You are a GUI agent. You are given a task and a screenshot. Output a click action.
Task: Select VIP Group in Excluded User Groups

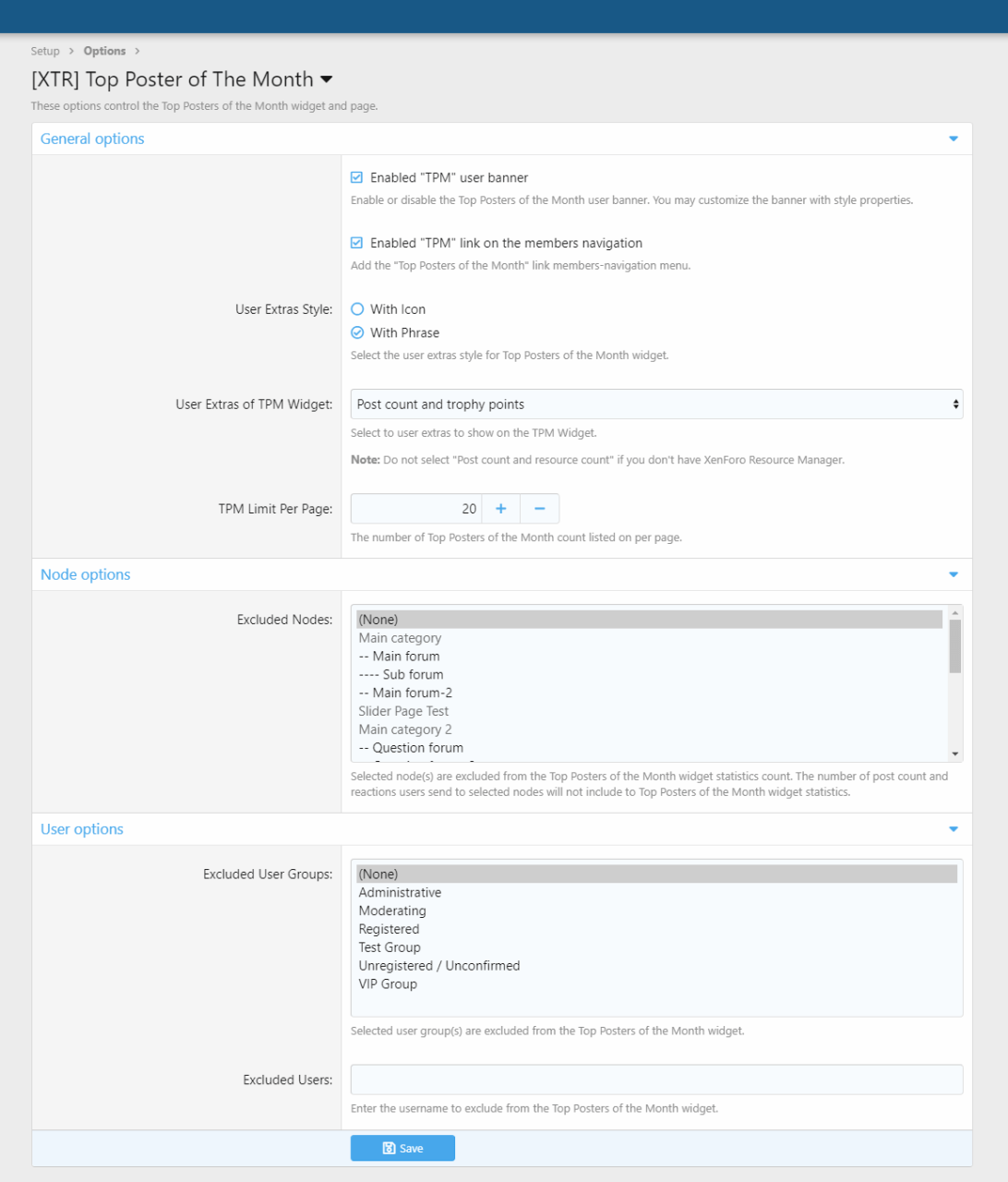pos(388,984)
